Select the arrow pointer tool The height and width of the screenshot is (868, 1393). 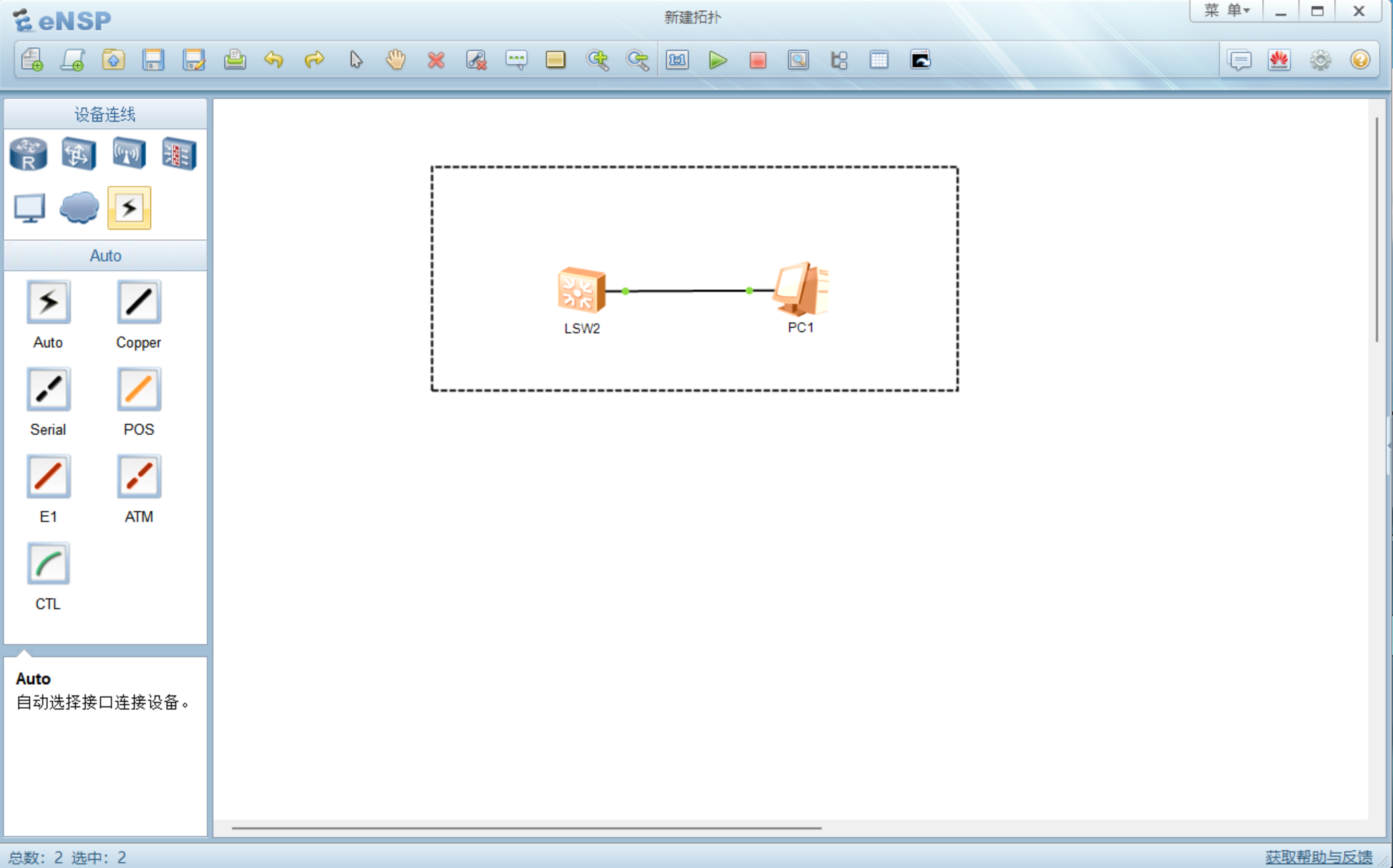tap(356, 60)
